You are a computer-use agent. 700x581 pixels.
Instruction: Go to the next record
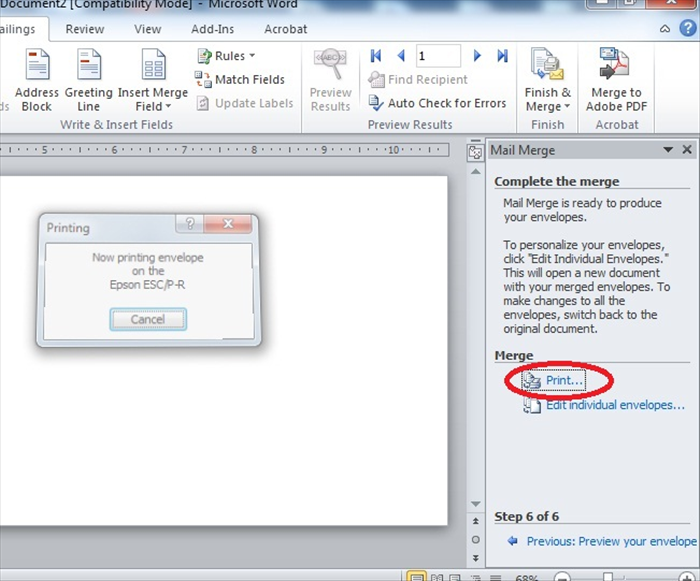pos(477,56)
